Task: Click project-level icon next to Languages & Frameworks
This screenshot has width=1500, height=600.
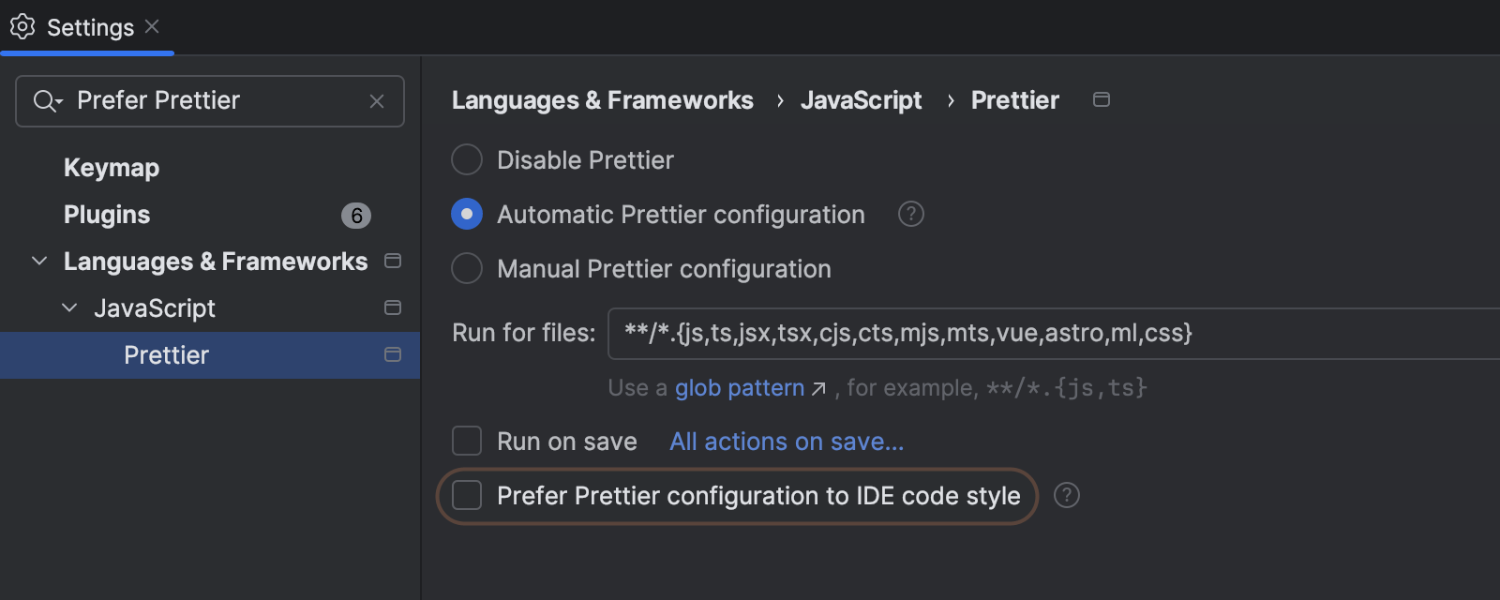Action: pos(393,261)
